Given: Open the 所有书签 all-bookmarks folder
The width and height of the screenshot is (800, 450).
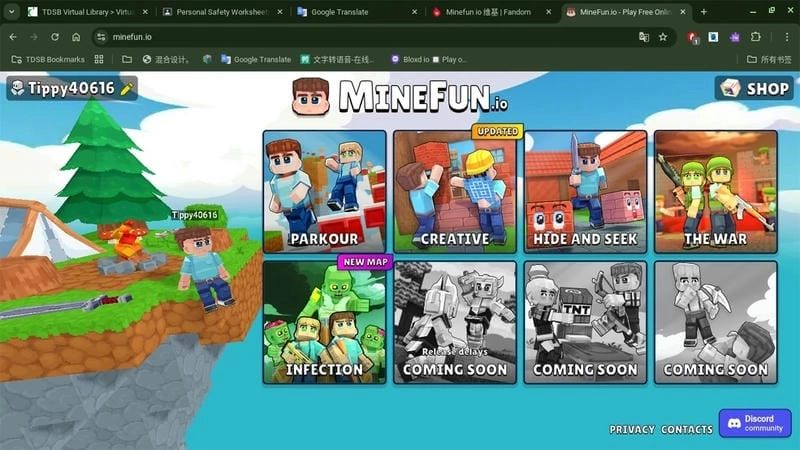Looking at the screenshot, I should (769, 59).
